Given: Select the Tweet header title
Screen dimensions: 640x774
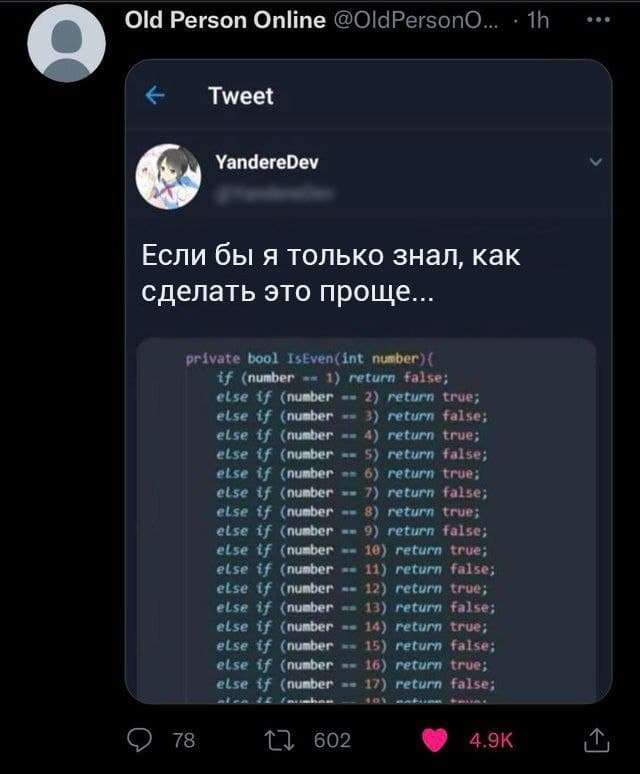Looking at the screenshot, I should tap(241, 96).
